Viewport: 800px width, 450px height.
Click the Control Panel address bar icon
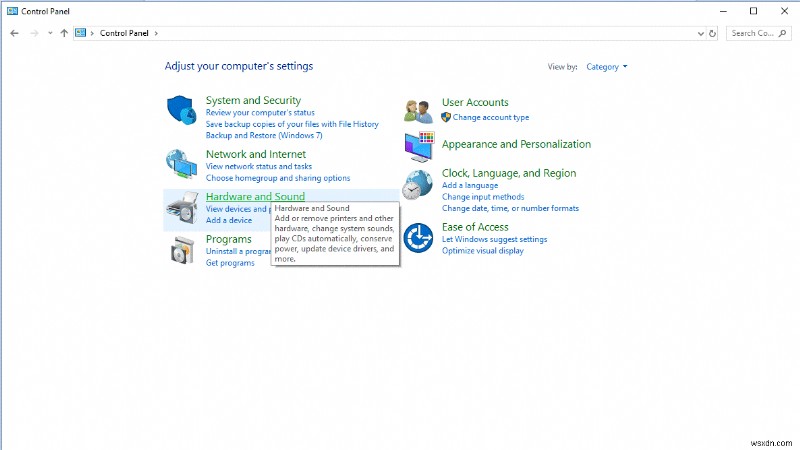81,33
